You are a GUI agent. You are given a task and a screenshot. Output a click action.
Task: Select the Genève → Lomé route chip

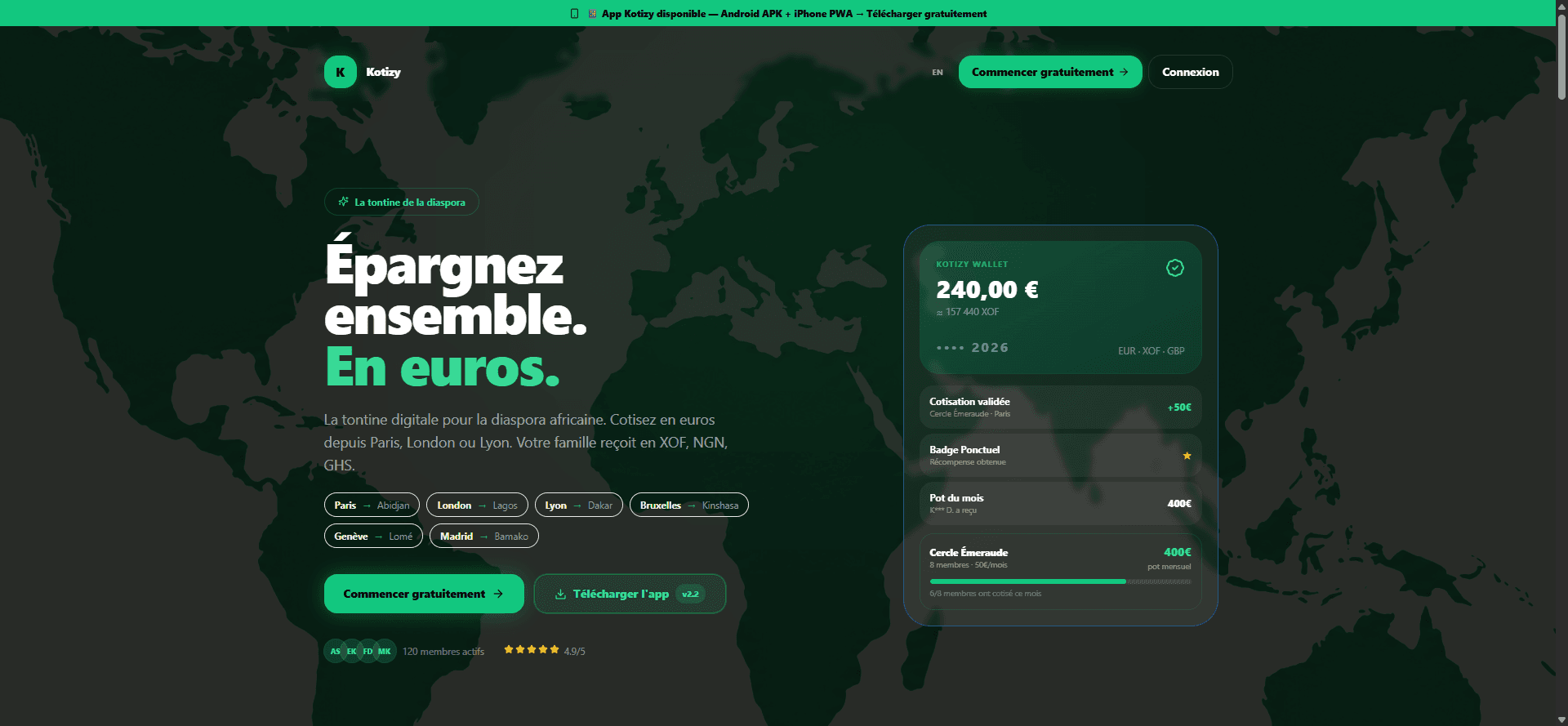coord(373,536)
